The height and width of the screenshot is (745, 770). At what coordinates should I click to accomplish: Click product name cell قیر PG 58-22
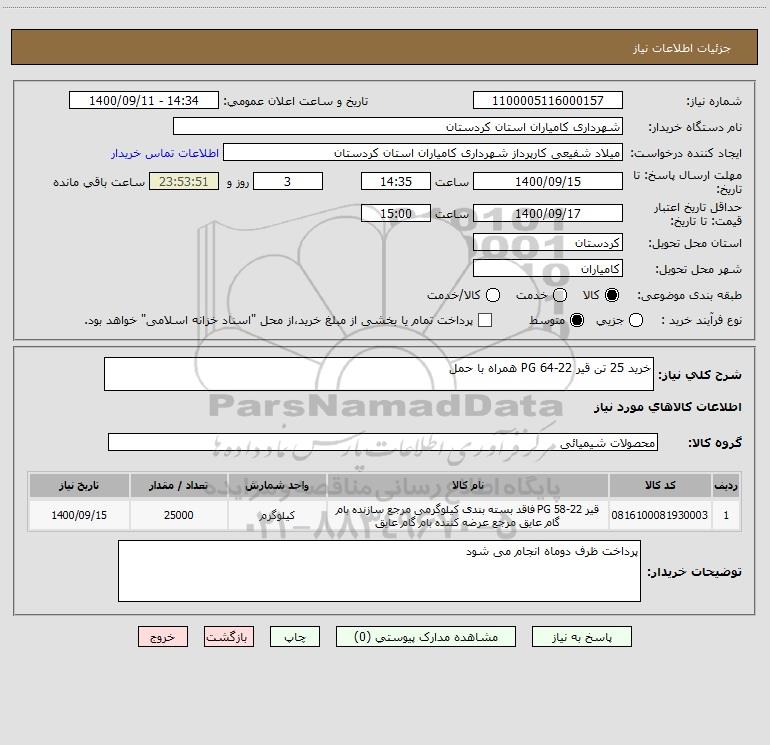pos(468,515)
